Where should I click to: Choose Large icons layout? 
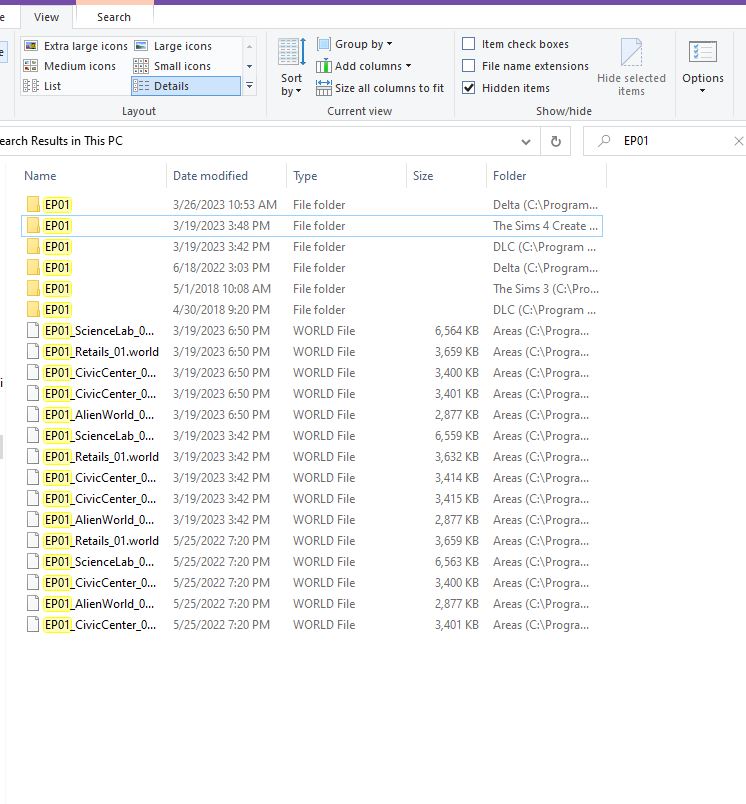(173, 46)
